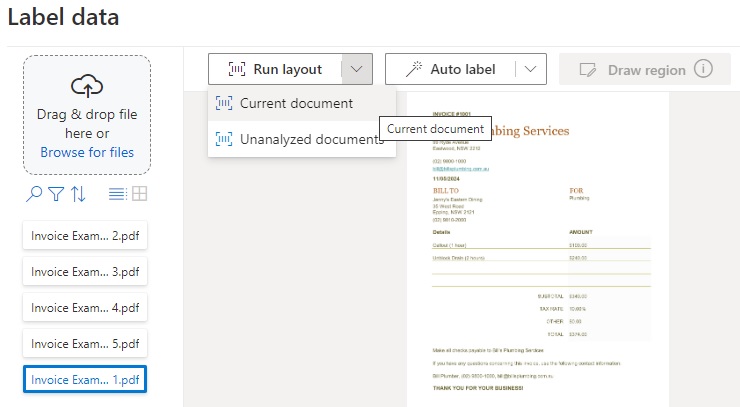
Task: Click the sort arrows icon
Action: [x=78, y=194]
